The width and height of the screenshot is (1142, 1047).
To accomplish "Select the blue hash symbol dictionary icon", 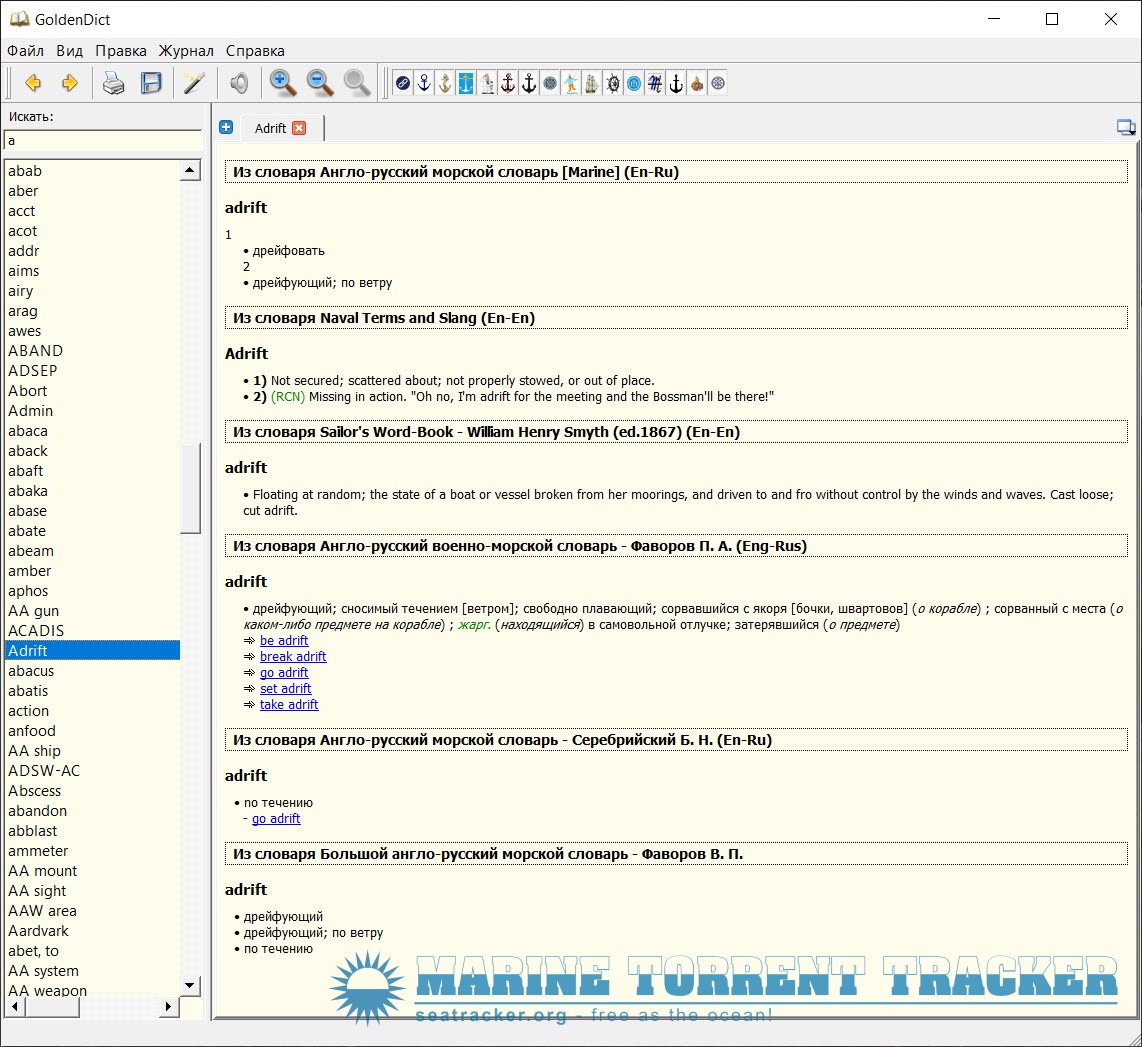I will 655,83.
